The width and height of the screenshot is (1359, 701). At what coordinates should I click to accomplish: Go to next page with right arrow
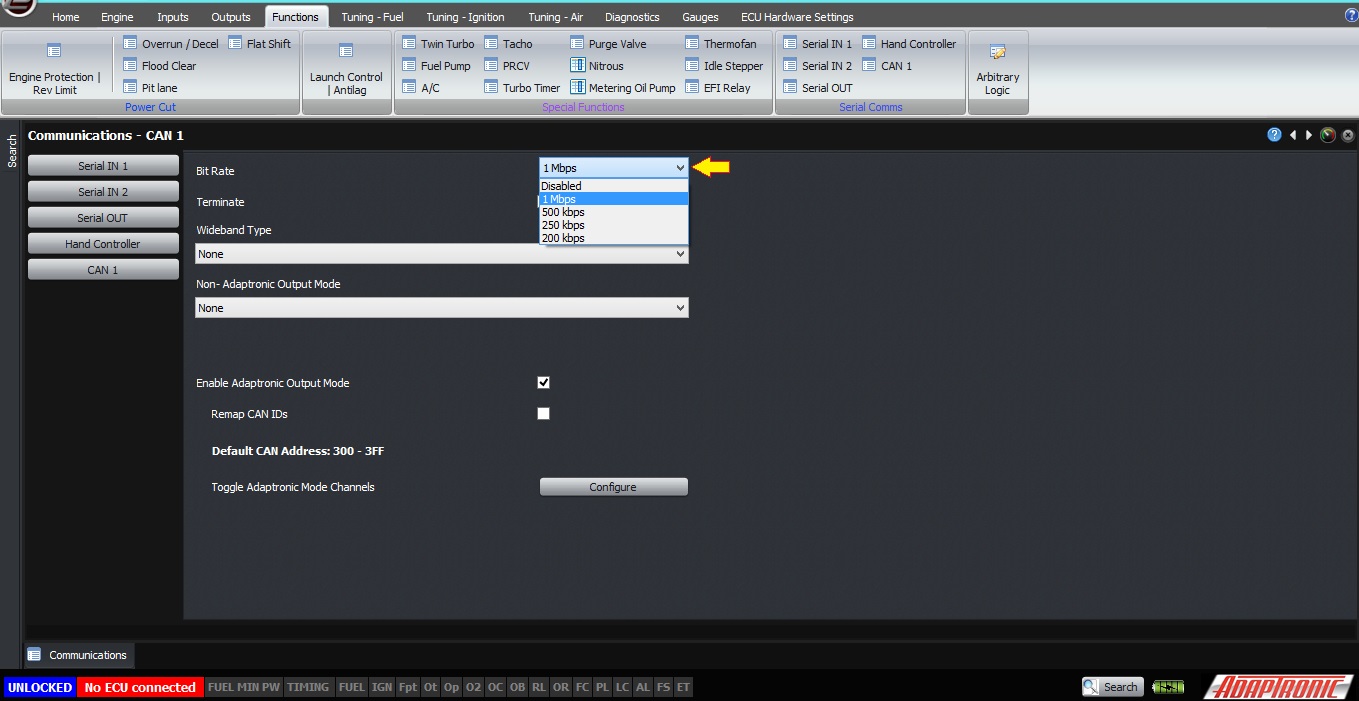[1309, 135]
